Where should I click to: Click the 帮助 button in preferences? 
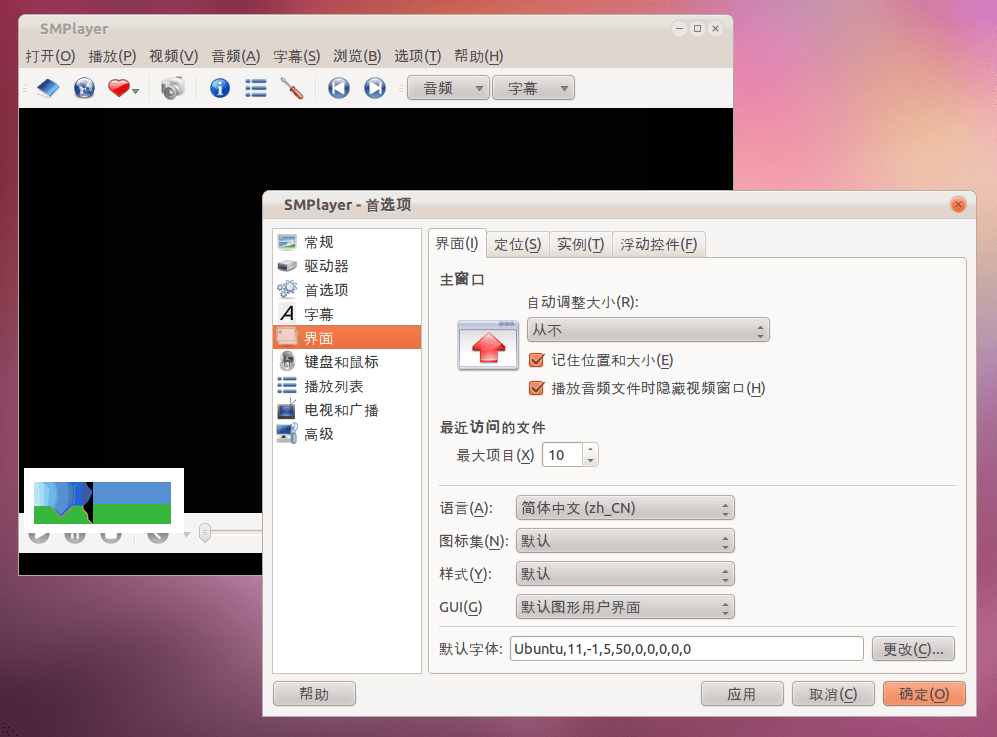click(x=314, y=694)
